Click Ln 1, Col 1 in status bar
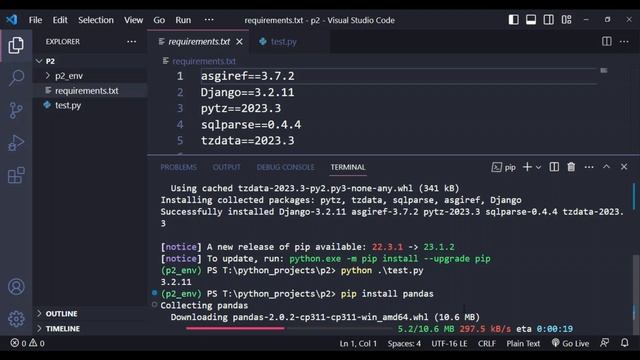 (358, 344)
